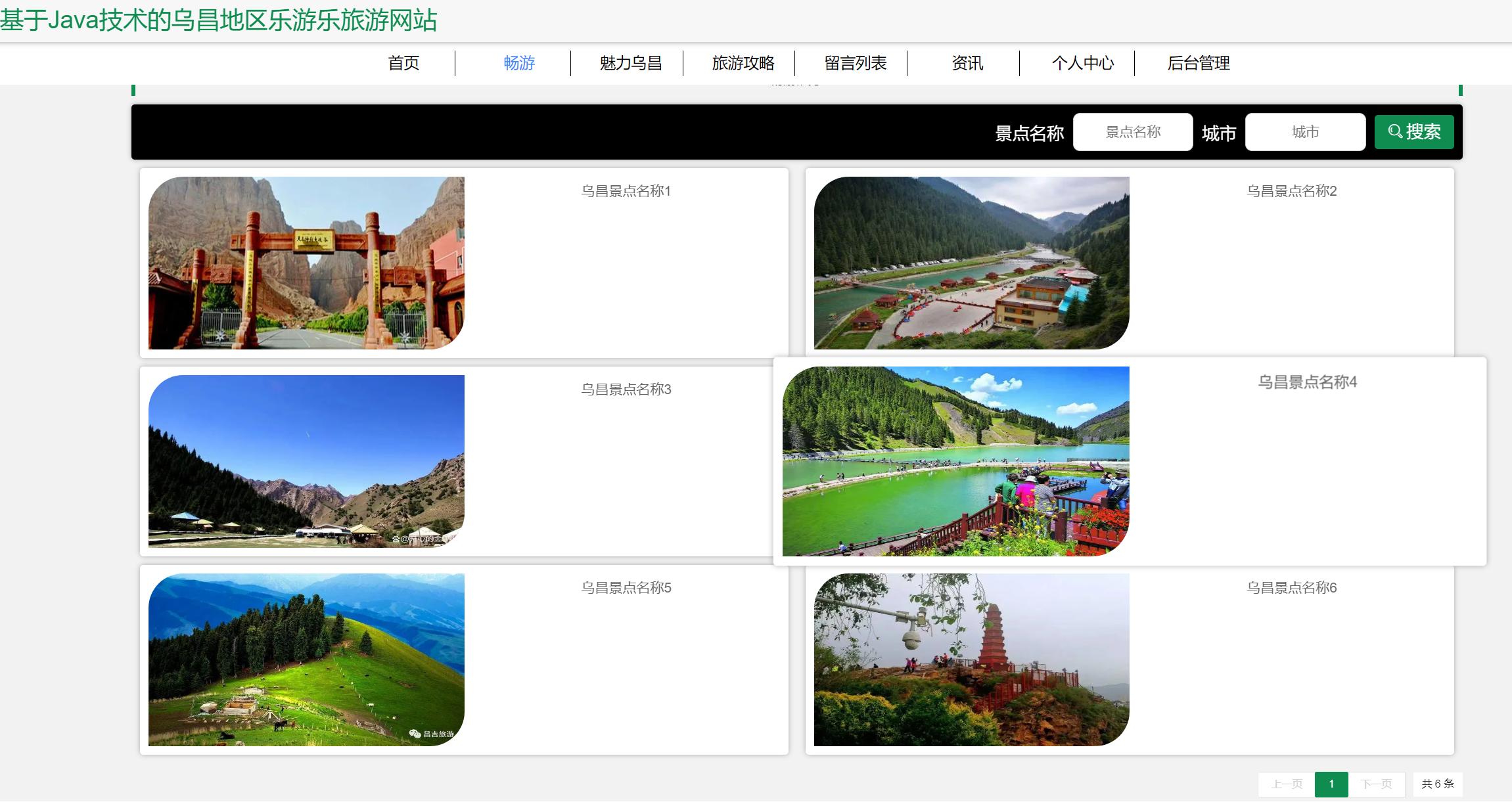Open the 首页 page from navigation
Viewport: 1512px width, 804px height.
(x=404, y=63)
